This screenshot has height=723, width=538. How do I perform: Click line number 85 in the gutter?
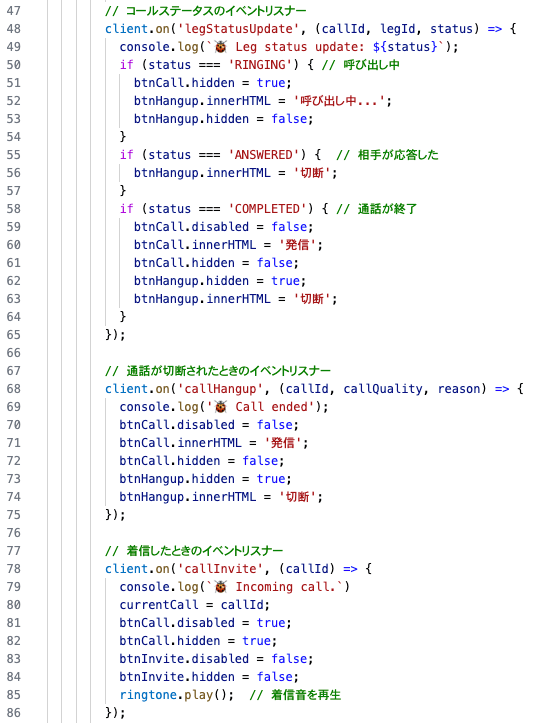[x=14, y=694]
